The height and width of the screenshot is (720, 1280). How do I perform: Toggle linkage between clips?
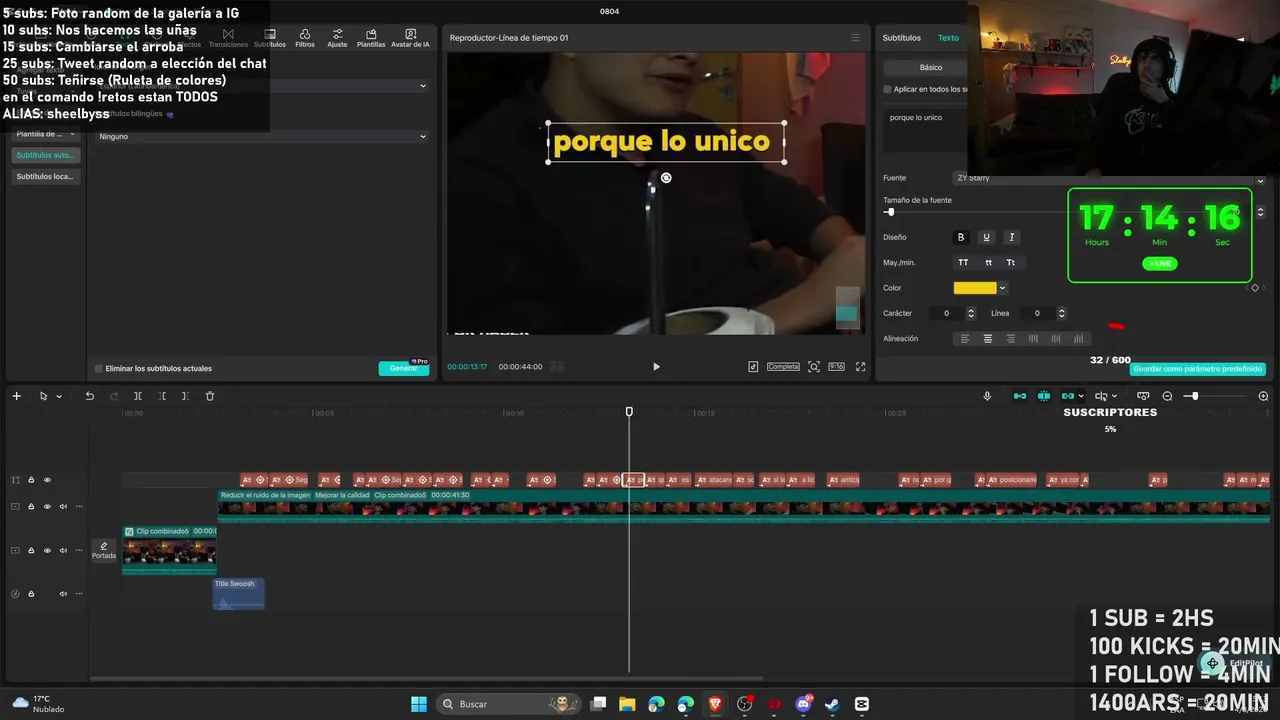coord(1068,396)
